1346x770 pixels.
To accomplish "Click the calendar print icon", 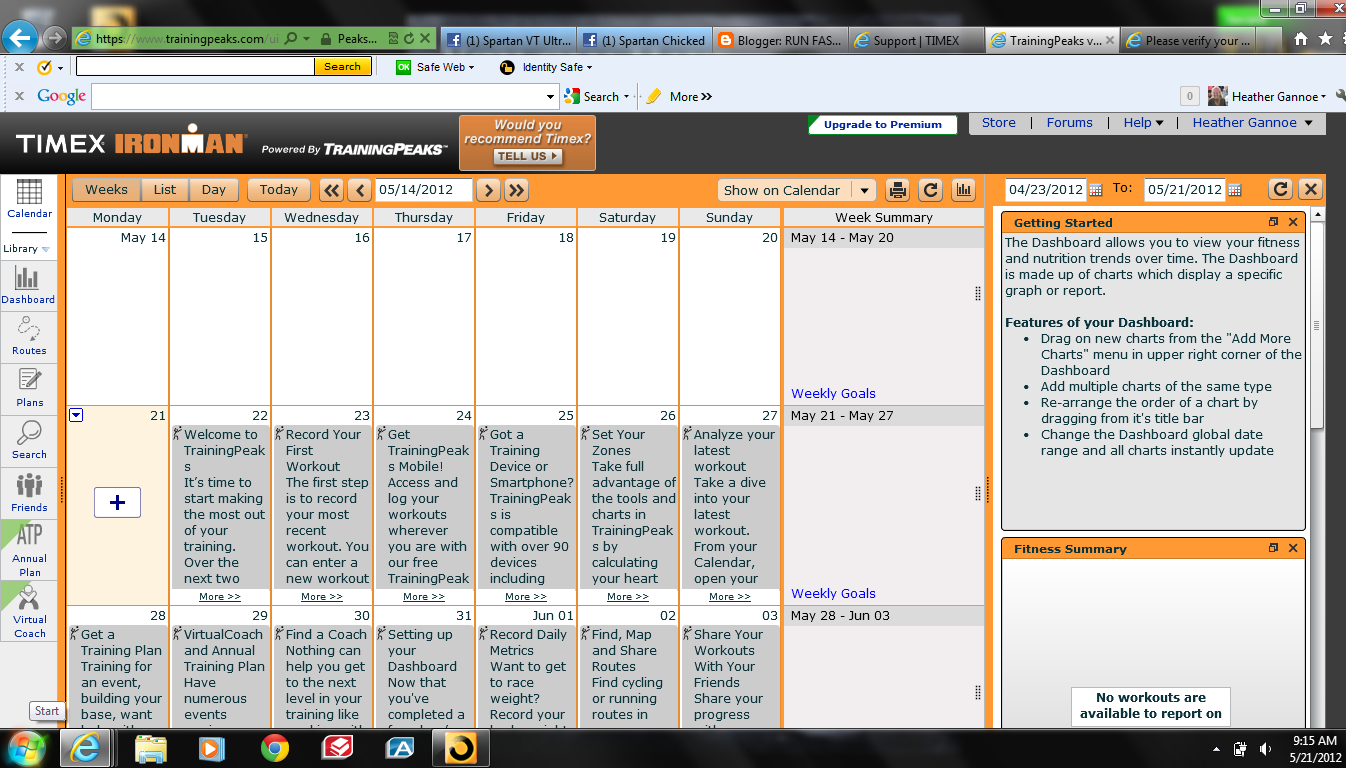I will (x=898, y=190).
